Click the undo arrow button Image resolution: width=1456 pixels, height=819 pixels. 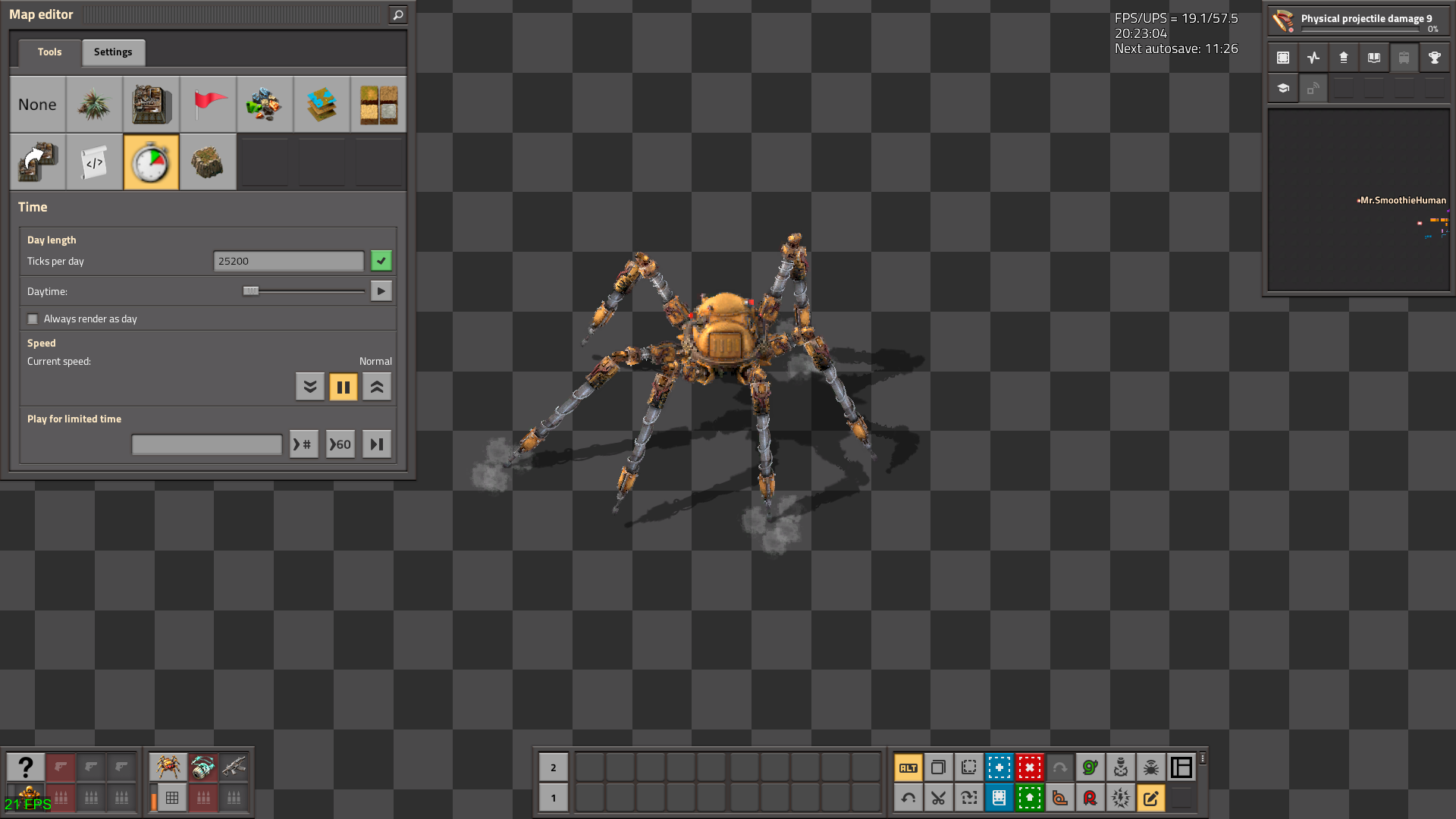pos(908,798)
